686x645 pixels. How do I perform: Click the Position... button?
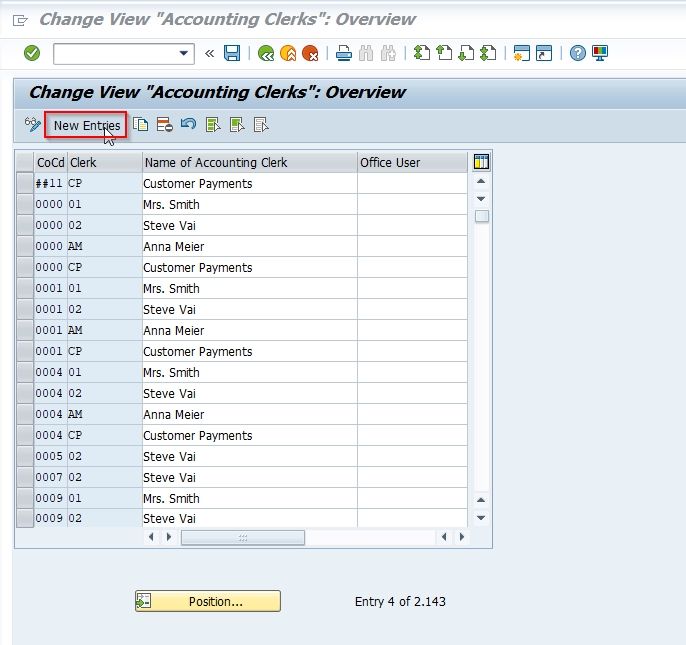pos(208,601)
